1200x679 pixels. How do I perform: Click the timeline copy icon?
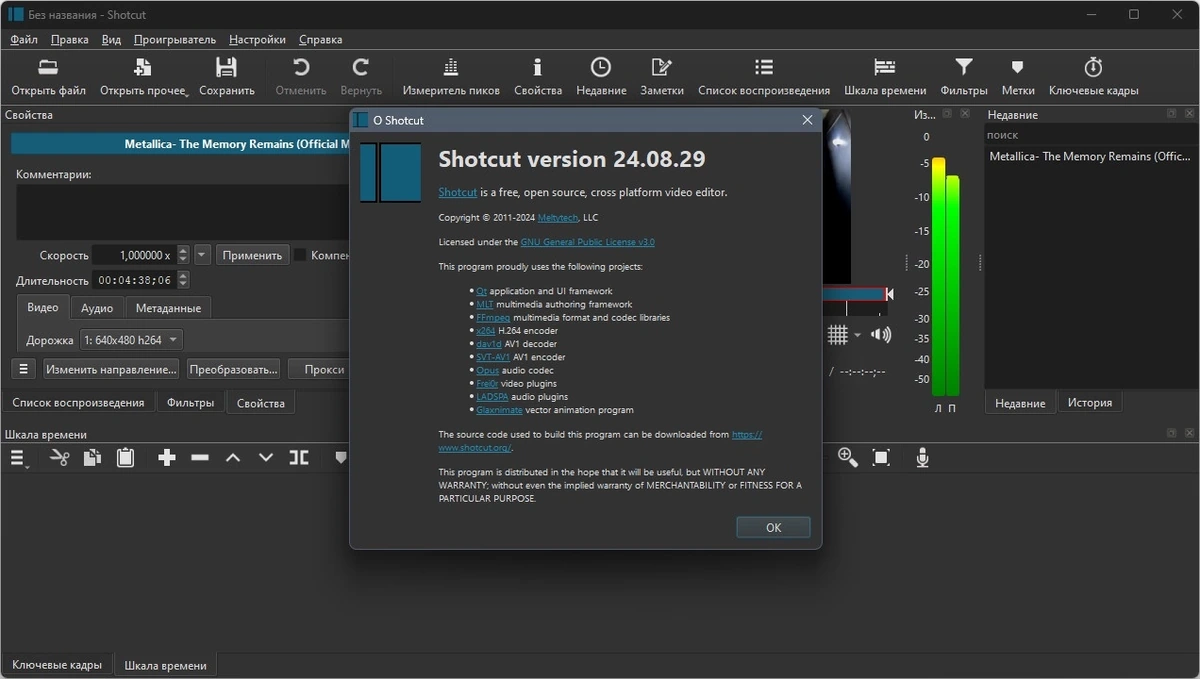pyautogui.click(x=92, y=457)
